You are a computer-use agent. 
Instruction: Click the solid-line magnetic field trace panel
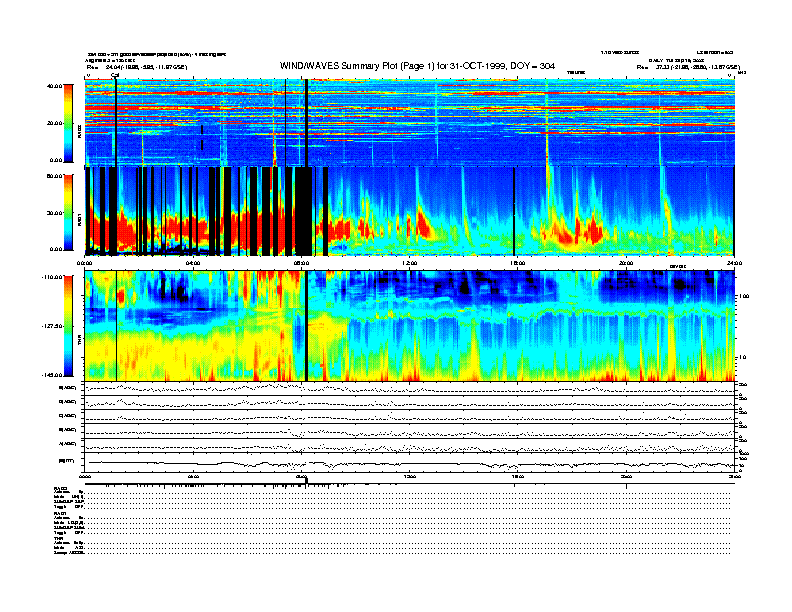coord(410,463)
